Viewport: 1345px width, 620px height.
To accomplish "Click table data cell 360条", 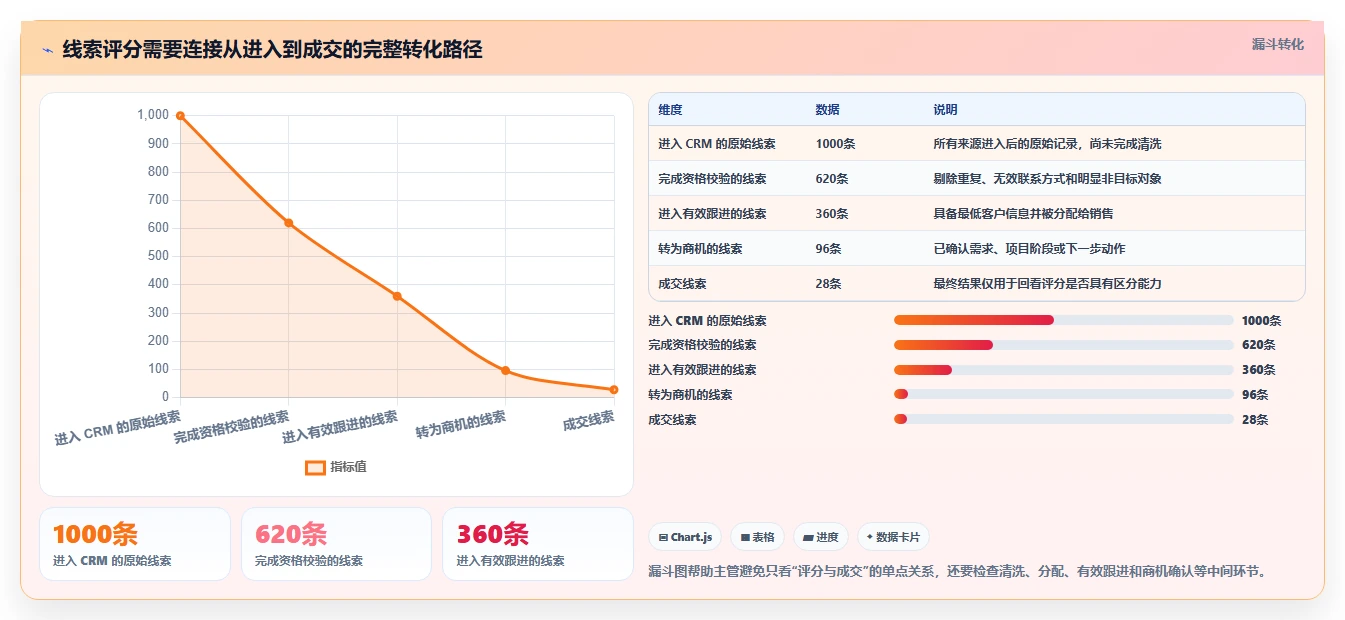I will [x=832, y=214].
